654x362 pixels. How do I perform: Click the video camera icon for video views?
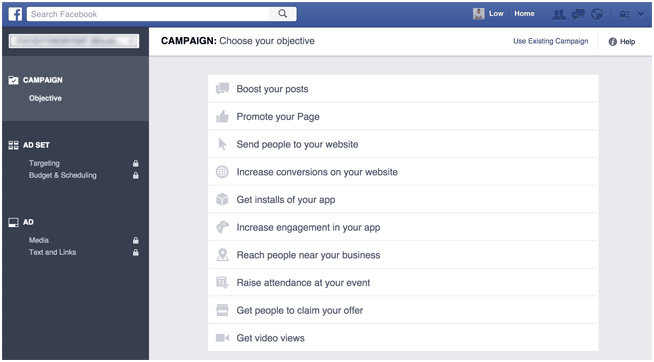coord(222,338)
